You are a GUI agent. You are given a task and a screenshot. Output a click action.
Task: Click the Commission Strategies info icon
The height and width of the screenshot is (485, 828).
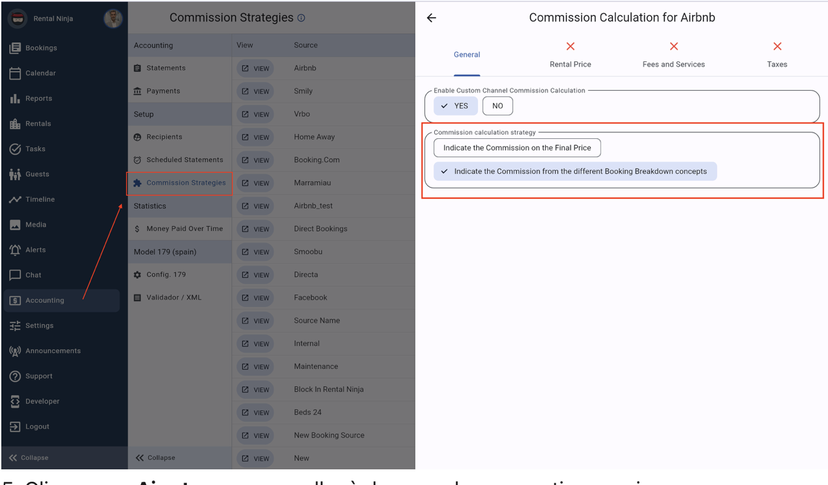301,18
